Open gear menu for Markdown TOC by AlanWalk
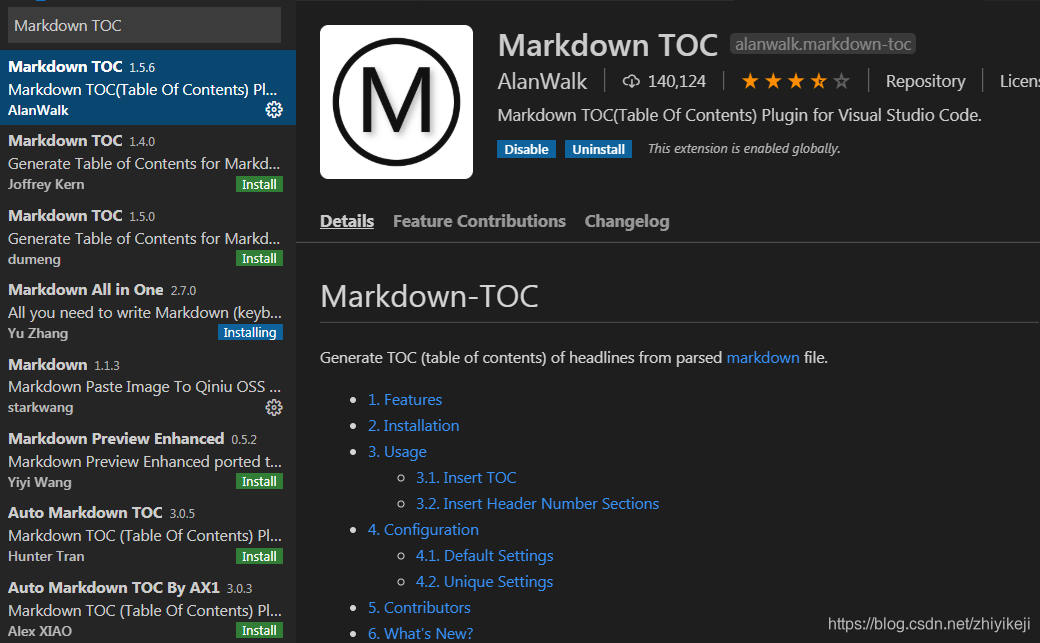 click(x=274, y=110)
